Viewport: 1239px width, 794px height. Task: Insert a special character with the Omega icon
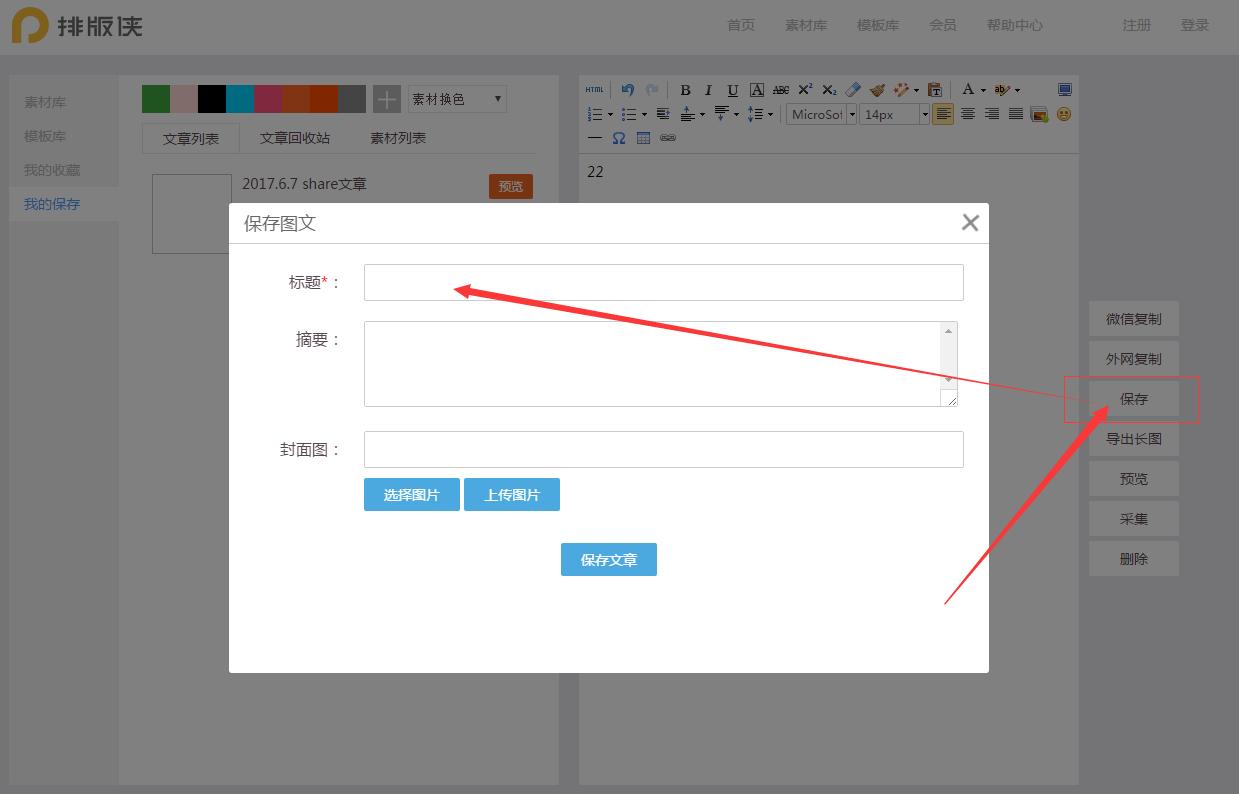[618, 137]
